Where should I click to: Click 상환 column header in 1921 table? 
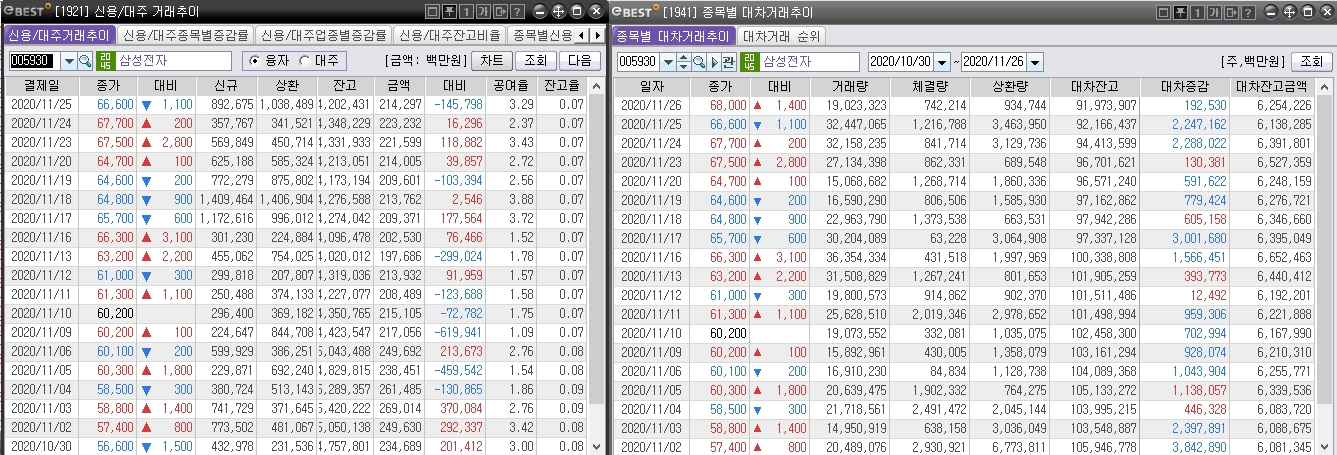[x=287, y=86]
